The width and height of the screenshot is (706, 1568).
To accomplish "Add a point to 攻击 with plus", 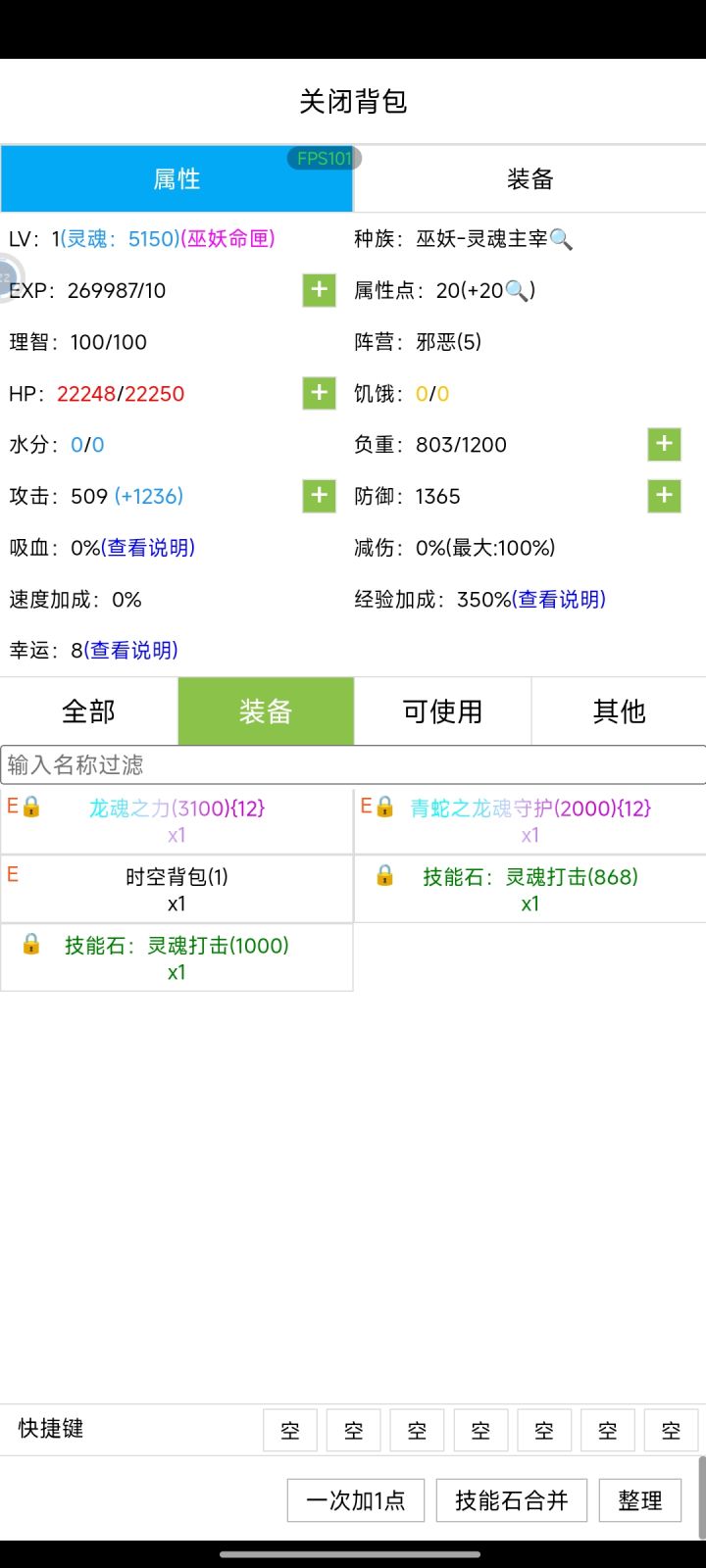I will pyautogui.click(x=319, y=496).
